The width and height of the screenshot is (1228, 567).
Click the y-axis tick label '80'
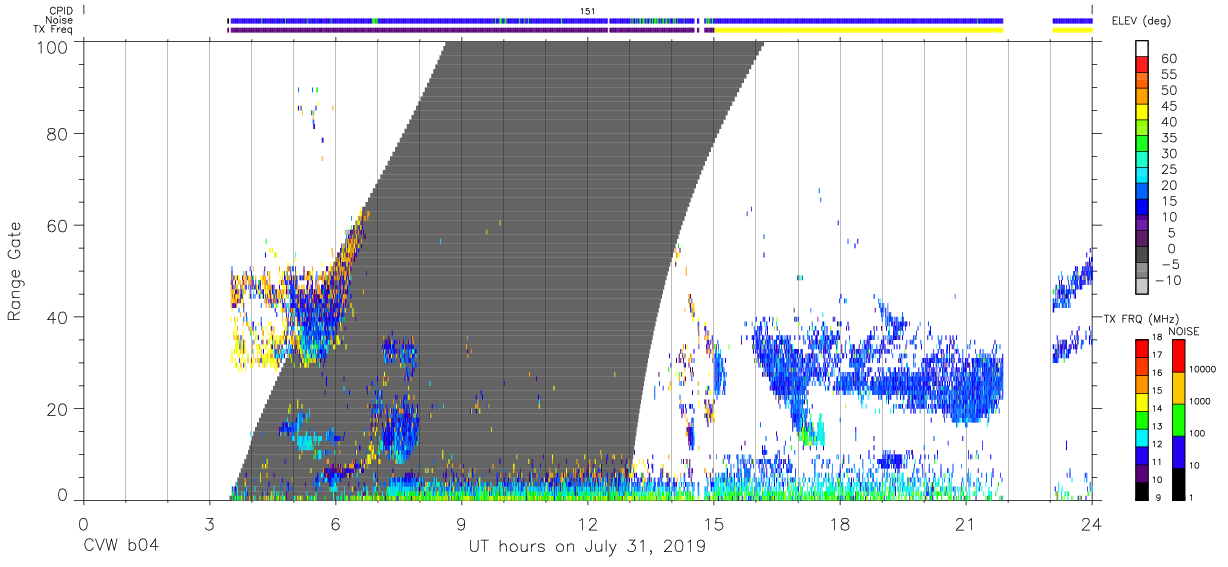coord(58,134)
